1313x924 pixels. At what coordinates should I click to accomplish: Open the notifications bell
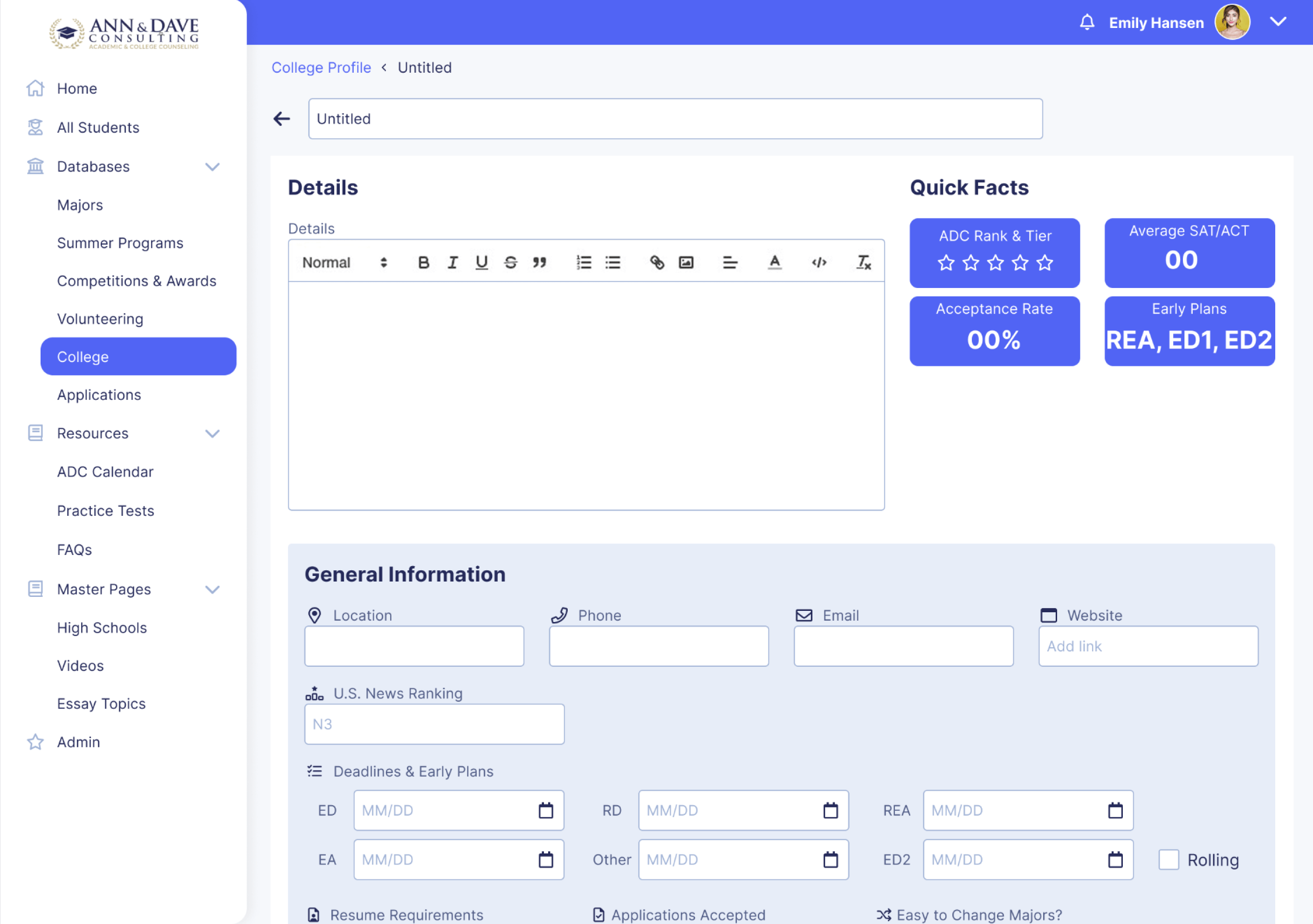tap(1086, 22)
